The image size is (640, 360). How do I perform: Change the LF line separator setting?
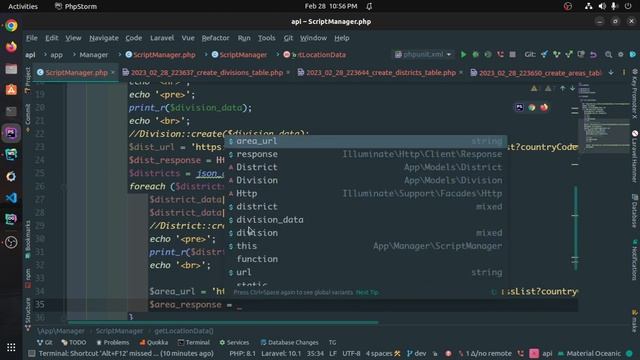(333, 353)
